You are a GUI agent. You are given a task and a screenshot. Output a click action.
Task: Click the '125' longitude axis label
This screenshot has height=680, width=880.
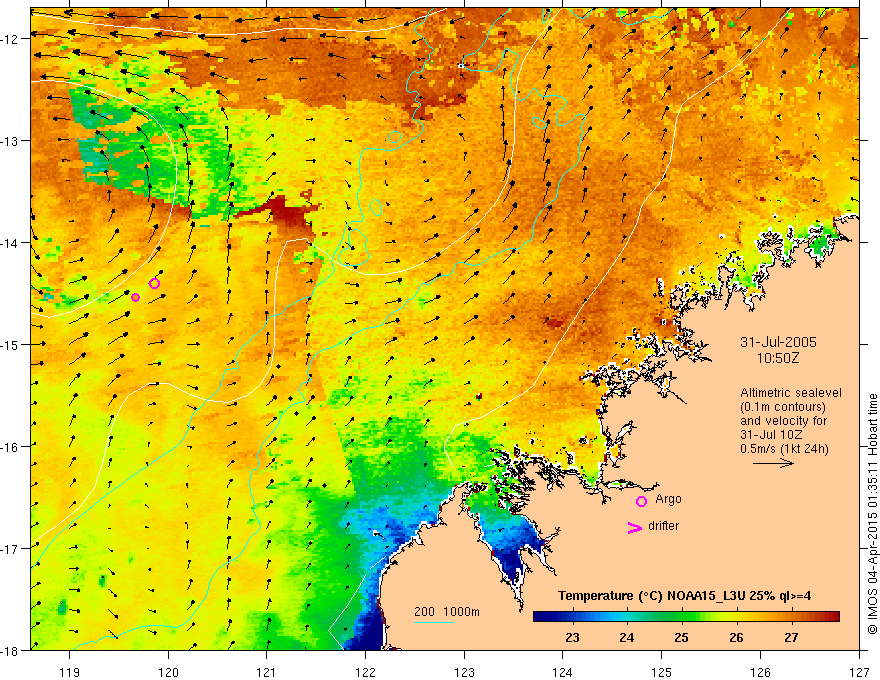click(x=662, y=673)
